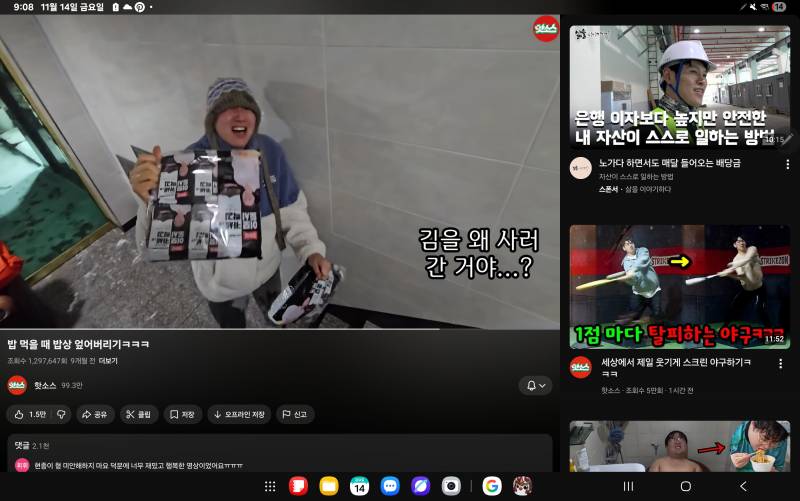Open the more options menu for the baseball video
The height and width of the screenshot is (501, 800).
[781, 363]
